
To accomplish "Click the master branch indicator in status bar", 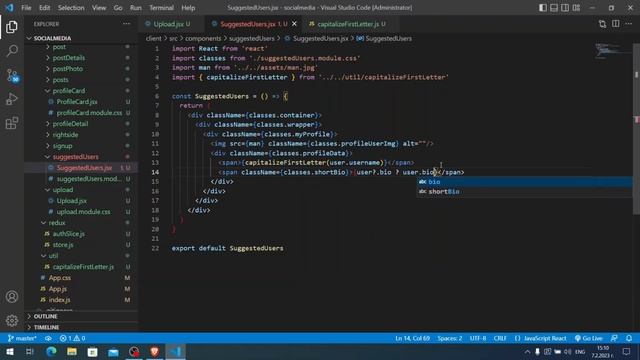I will [x=22, y=338].
